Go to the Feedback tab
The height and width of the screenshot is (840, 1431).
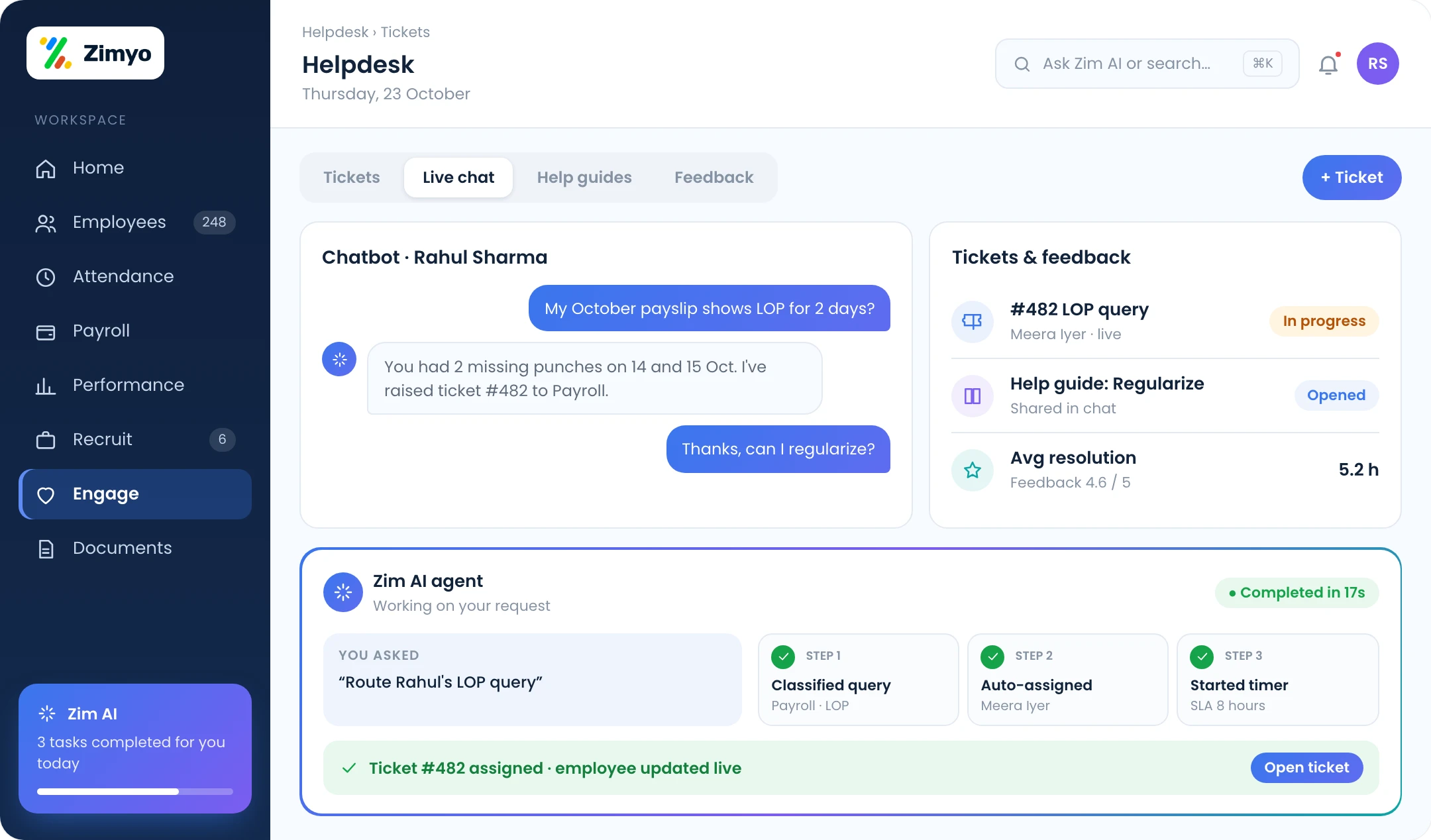(714, 178)
